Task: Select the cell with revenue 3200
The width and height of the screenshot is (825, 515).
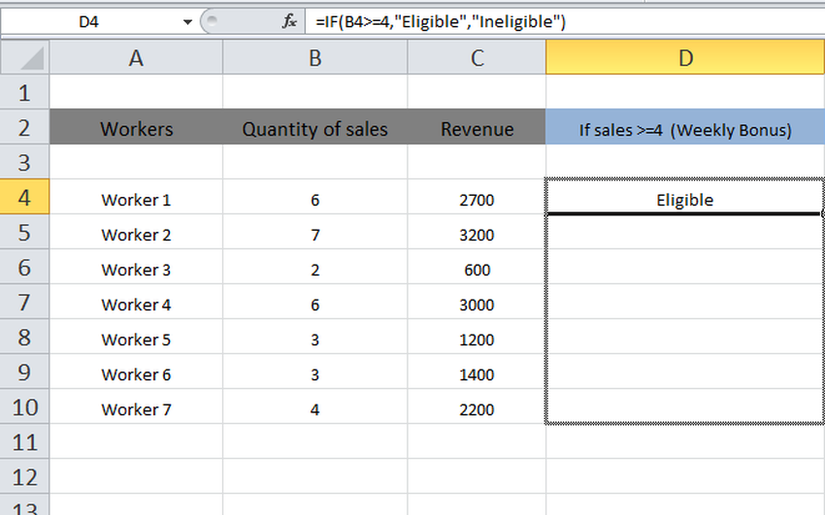Action: coord(477,234)
